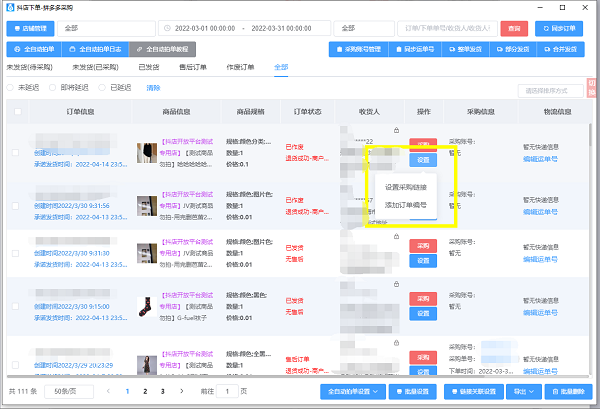This screenshot has width=600, height=409.
Task: Click the red 查询 search button
Action: pyautogui.click(x=514, y=28)
